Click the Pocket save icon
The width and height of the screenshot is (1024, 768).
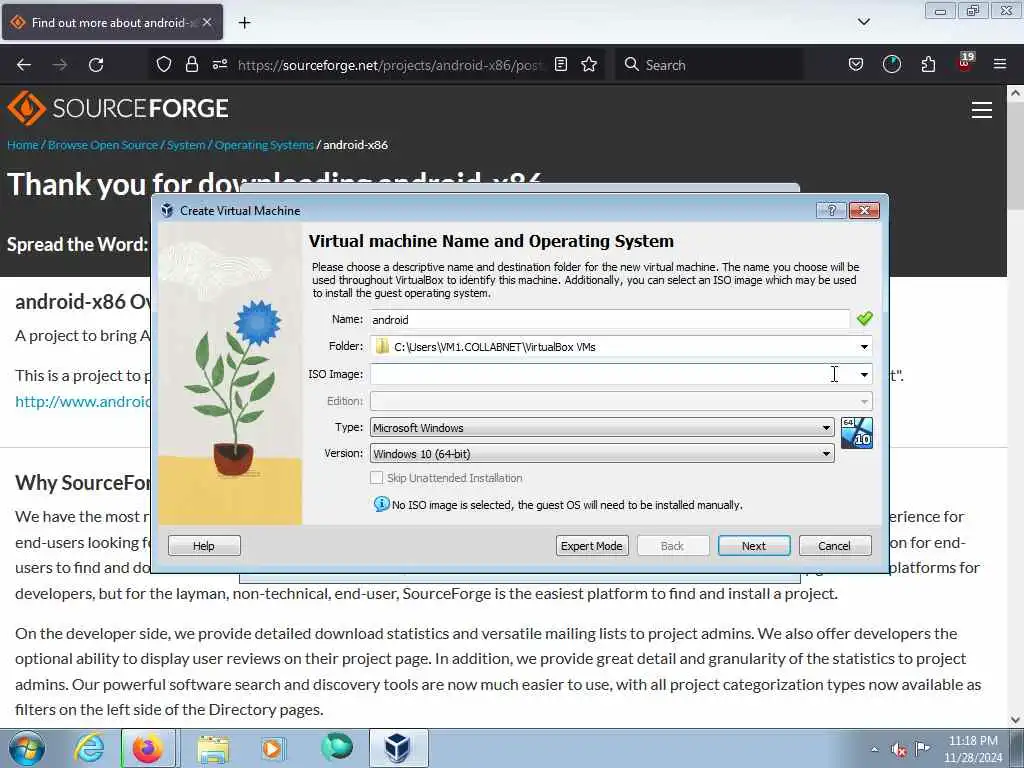click(x=856, y=65)
